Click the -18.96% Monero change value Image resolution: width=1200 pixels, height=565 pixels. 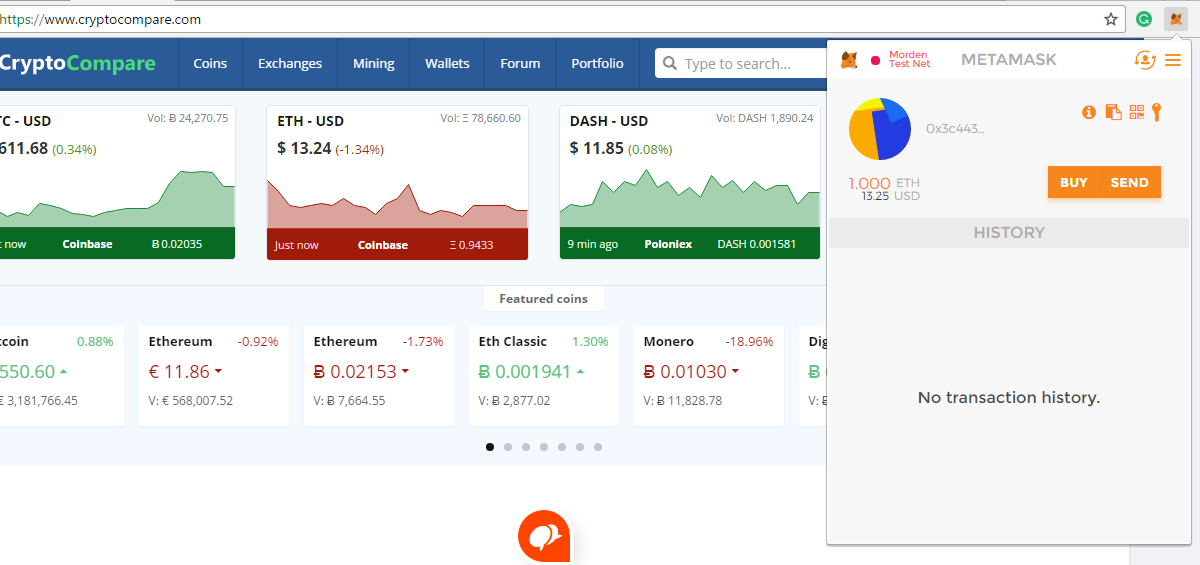(749, 341)
